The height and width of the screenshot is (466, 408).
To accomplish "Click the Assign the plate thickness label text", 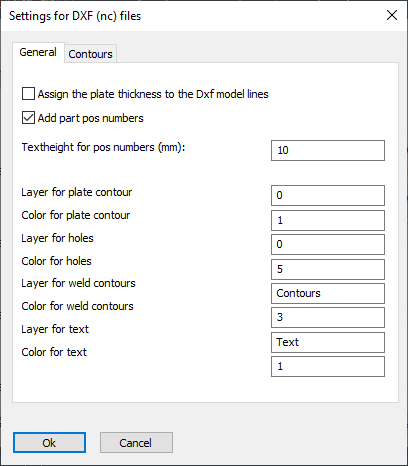I will click(153, 94).
